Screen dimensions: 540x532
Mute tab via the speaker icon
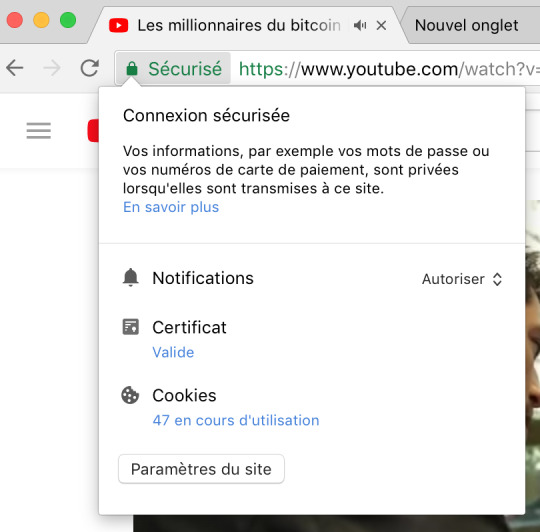click(x=360, y=25)
